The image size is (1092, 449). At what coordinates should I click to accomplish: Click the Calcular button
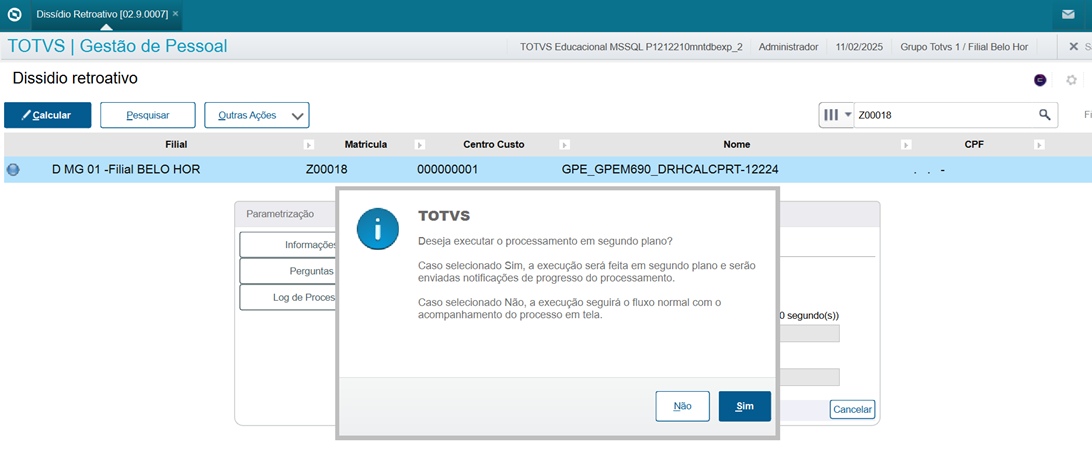(x=47, y=115)
